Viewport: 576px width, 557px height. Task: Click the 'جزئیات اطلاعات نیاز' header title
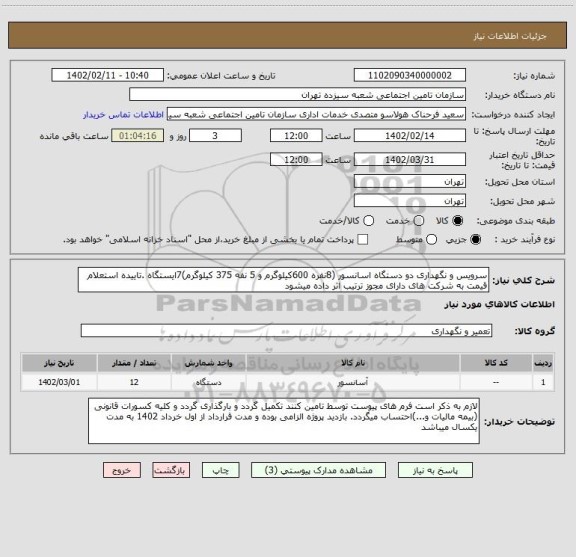[510, 36]
